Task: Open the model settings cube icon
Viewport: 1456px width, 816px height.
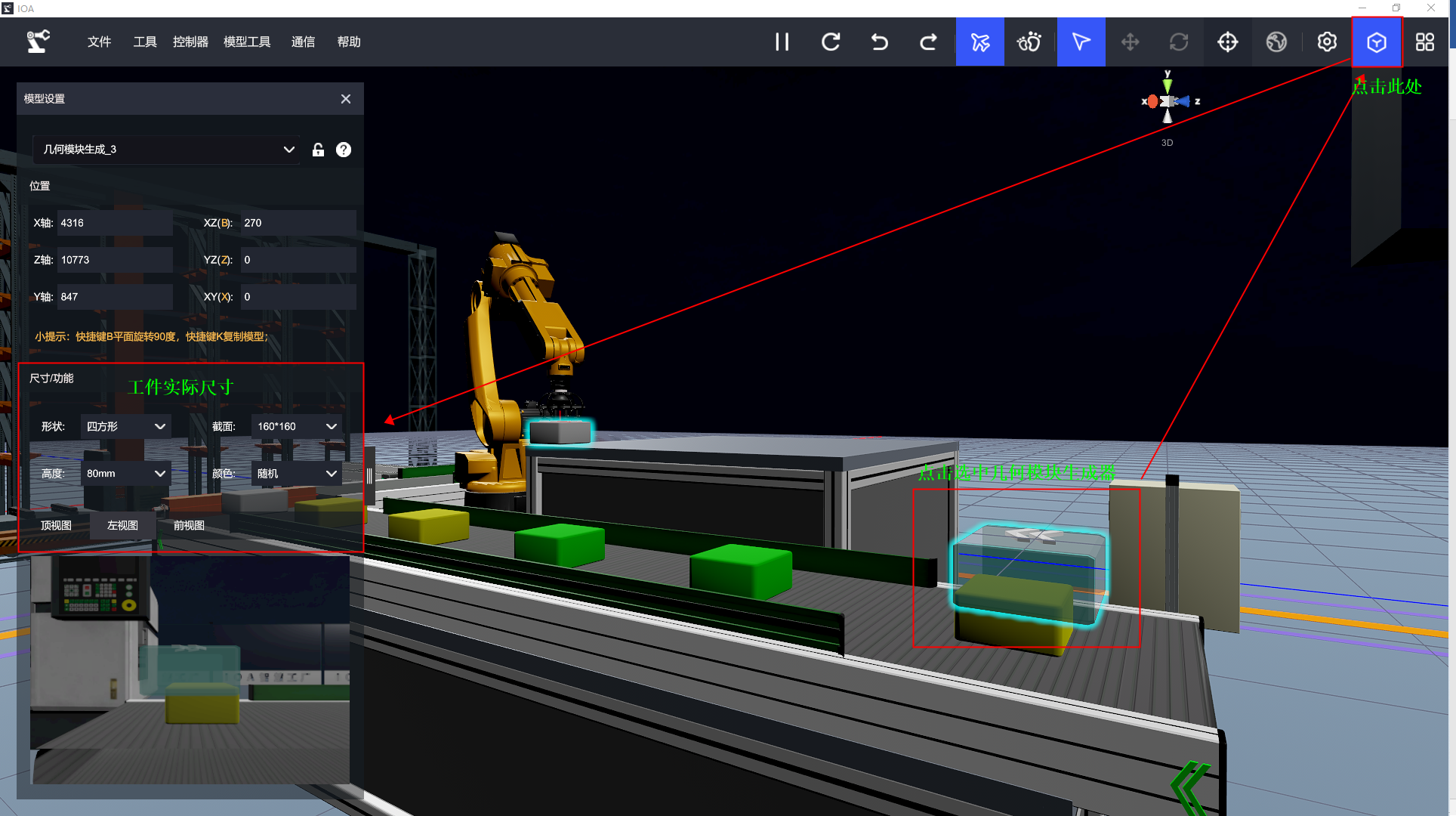Action: [1376, 42]
